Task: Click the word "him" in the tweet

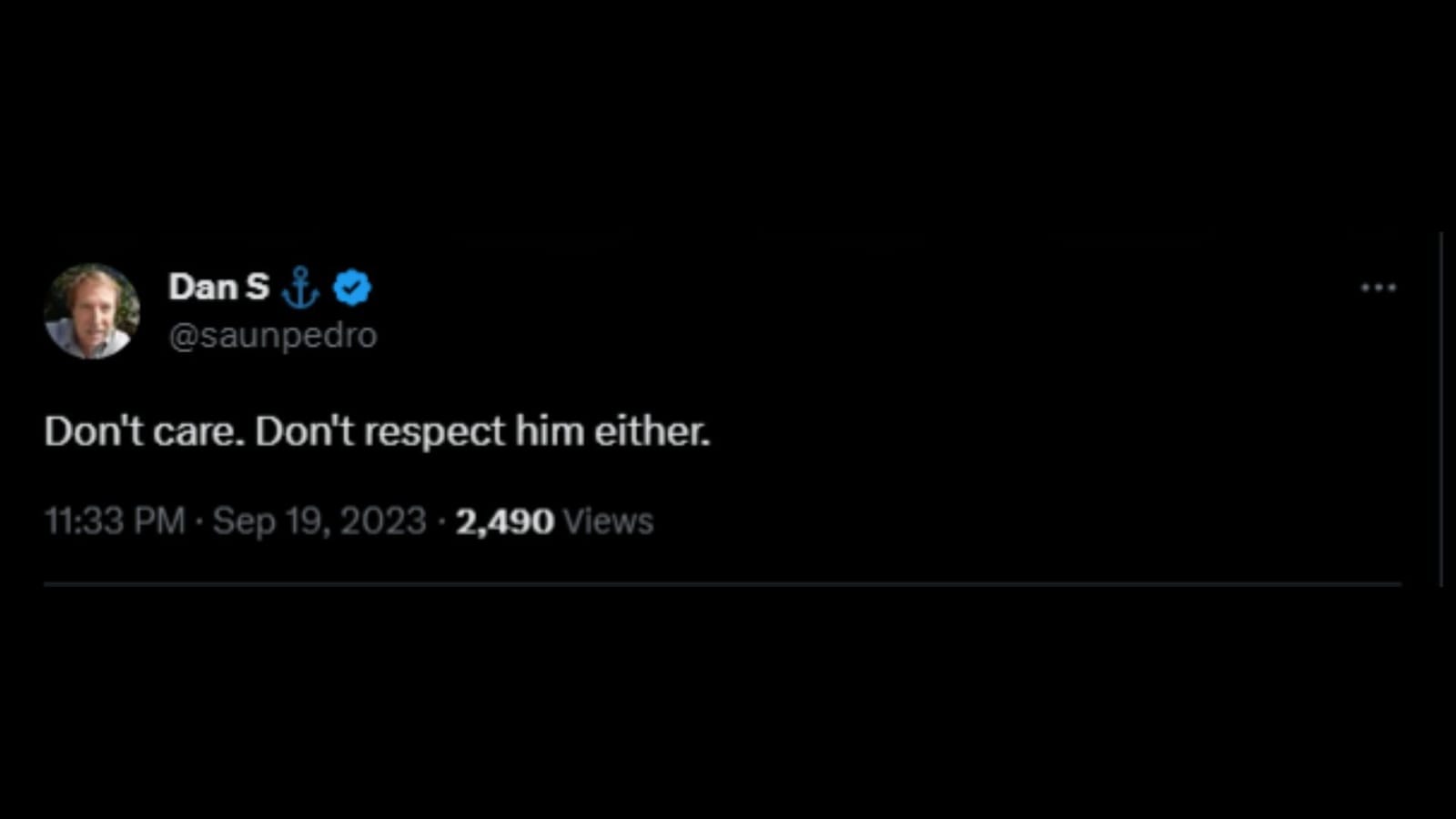Action: coord(550,431)
